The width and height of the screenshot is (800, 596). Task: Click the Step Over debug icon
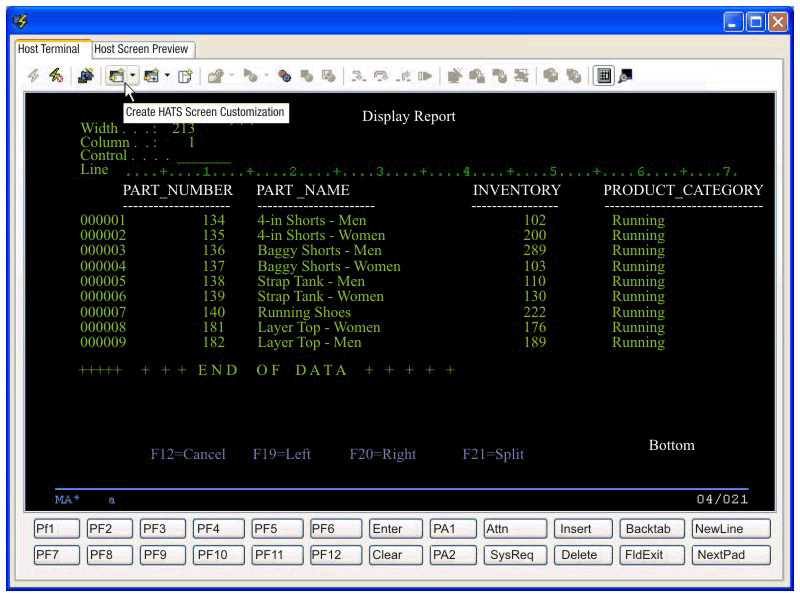pos(381,76)
